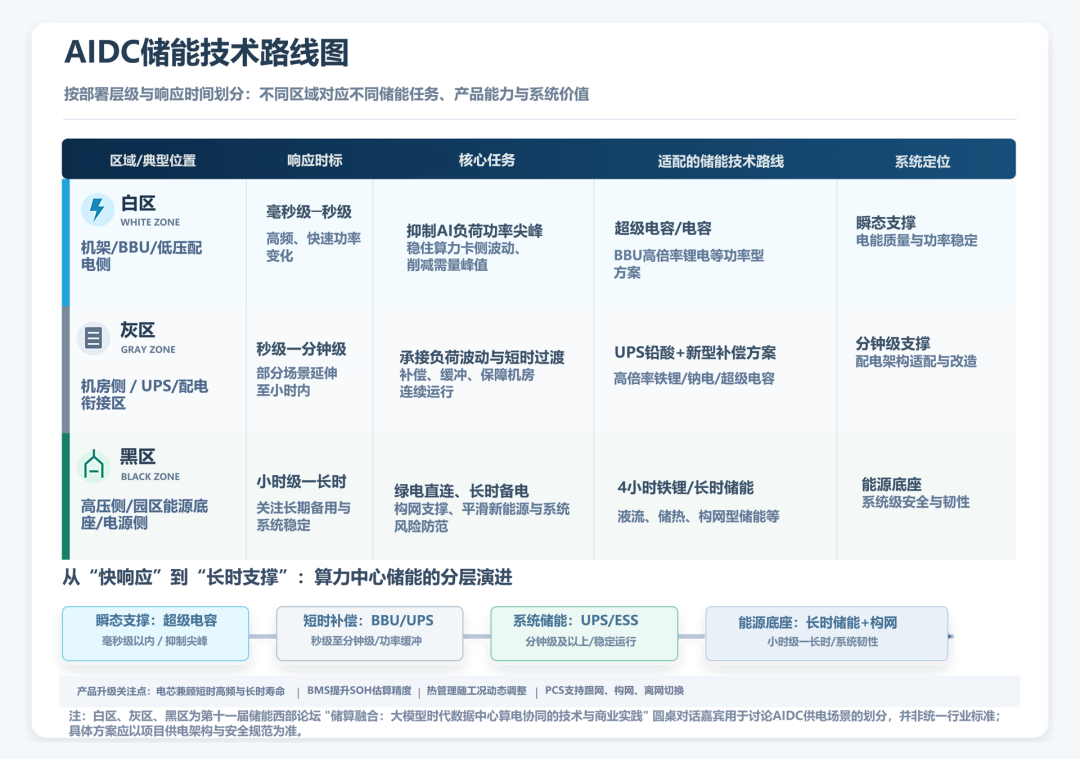Click the Gray Zone document icon
The height and width of the screenshot is (759, 1080).
tap(93, 338)
